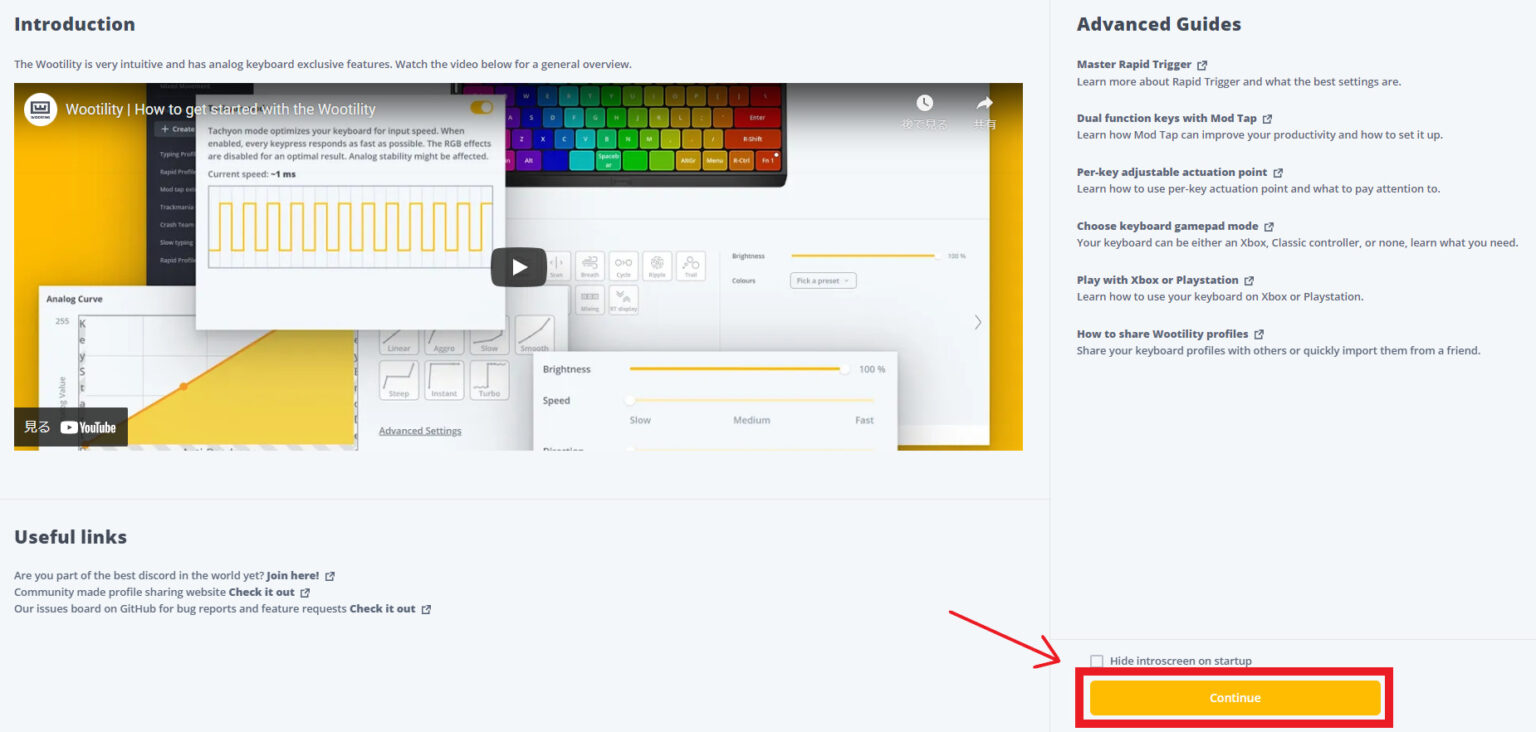1536x732 pixels.
Task: Click the Watch Later clock icon on video
Action: [x=924, y=103]
